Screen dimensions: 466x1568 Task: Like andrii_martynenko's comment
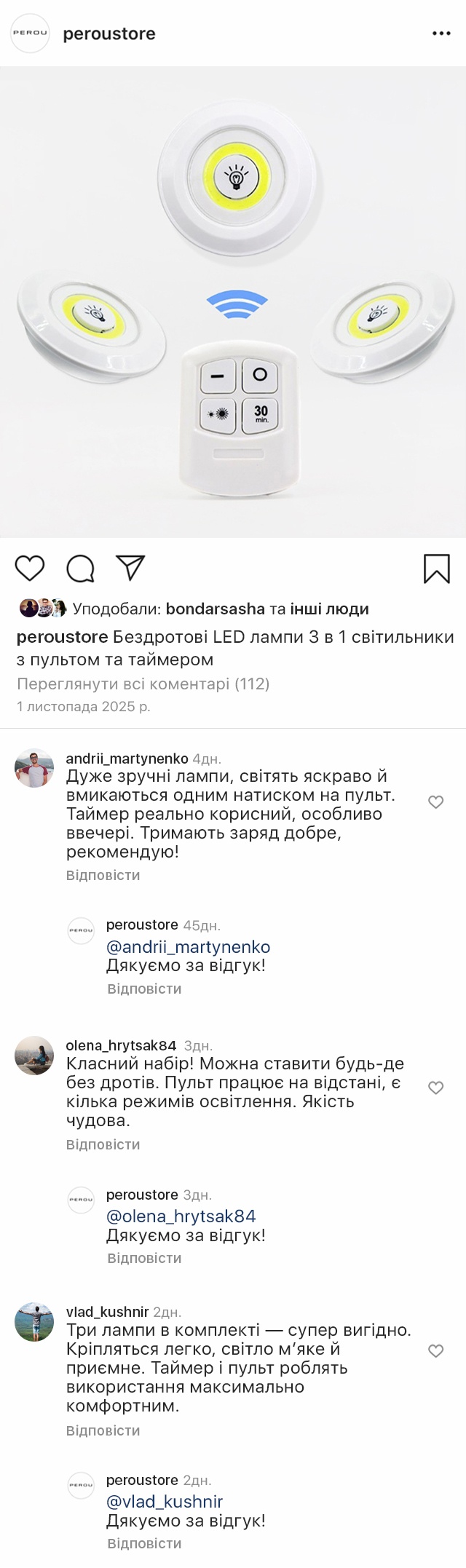[x=435, y=802]
